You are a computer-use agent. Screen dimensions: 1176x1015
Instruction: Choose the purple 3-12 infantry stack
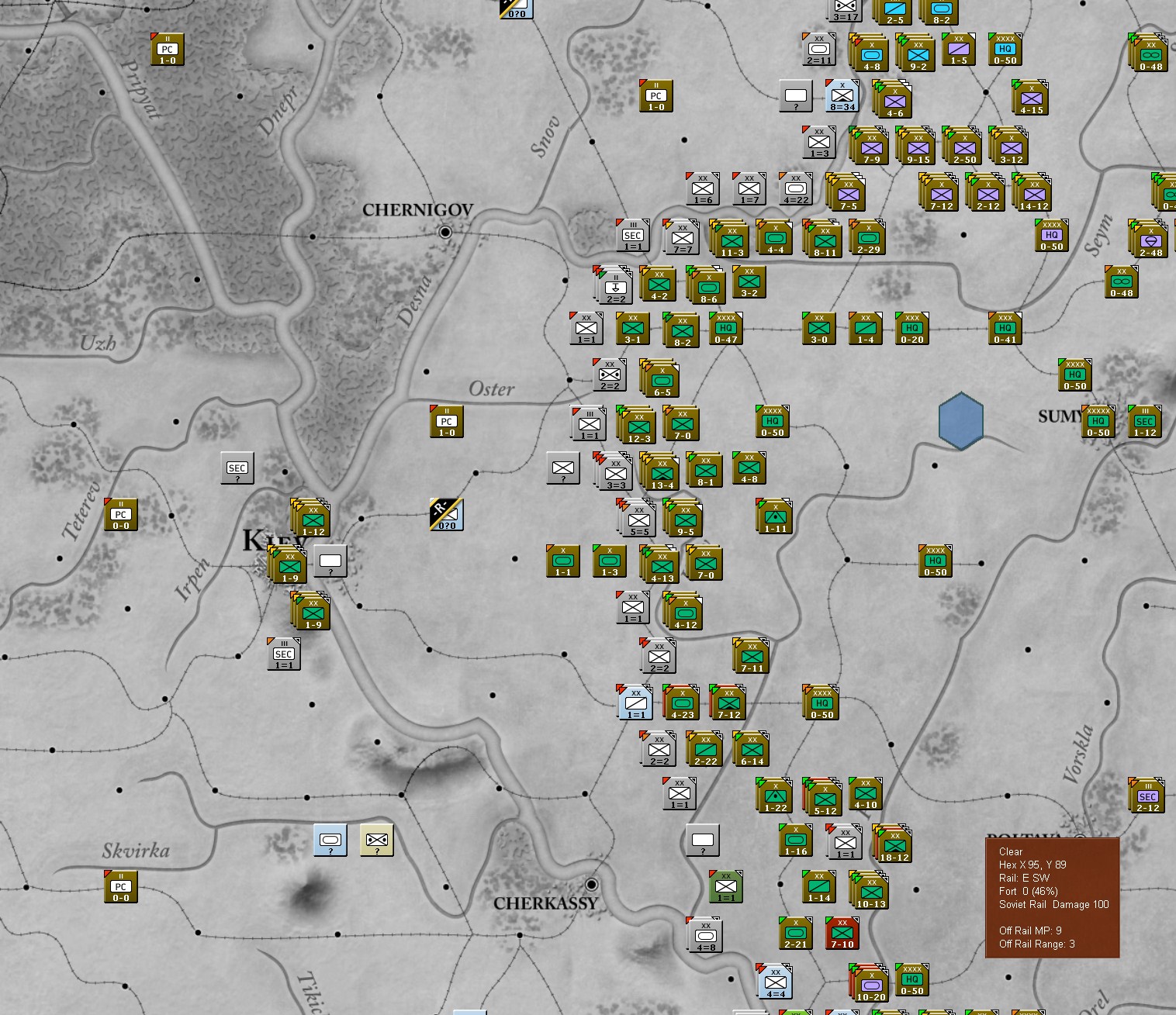(x=1010, y=147)
